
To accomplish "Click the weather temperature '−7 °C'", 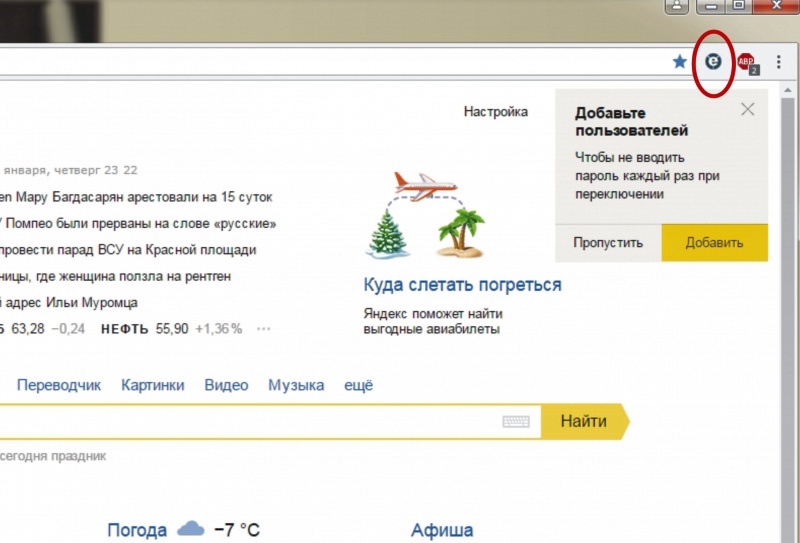I will tap(237, 530).
